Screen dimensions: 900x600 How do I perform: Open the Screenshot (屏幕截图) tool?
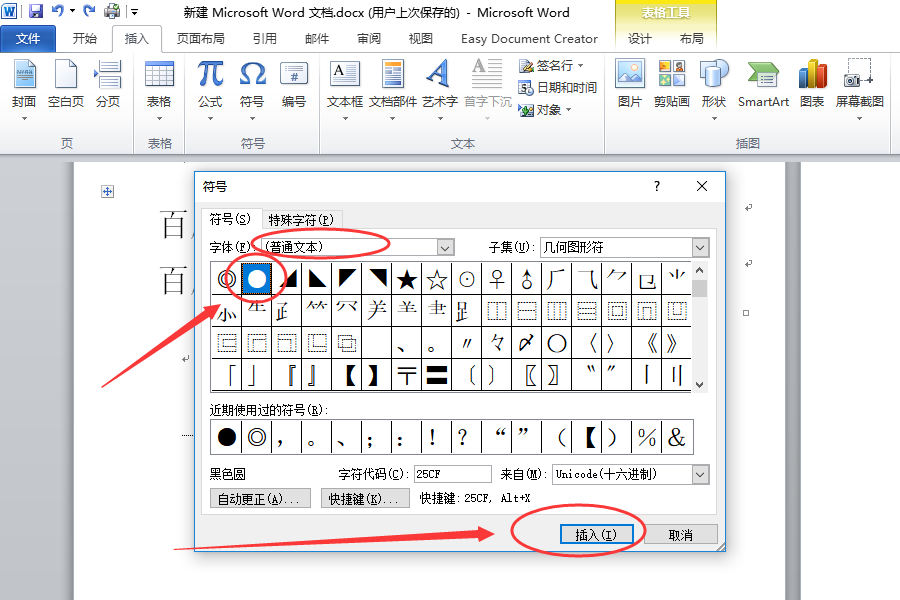point(859,89)
